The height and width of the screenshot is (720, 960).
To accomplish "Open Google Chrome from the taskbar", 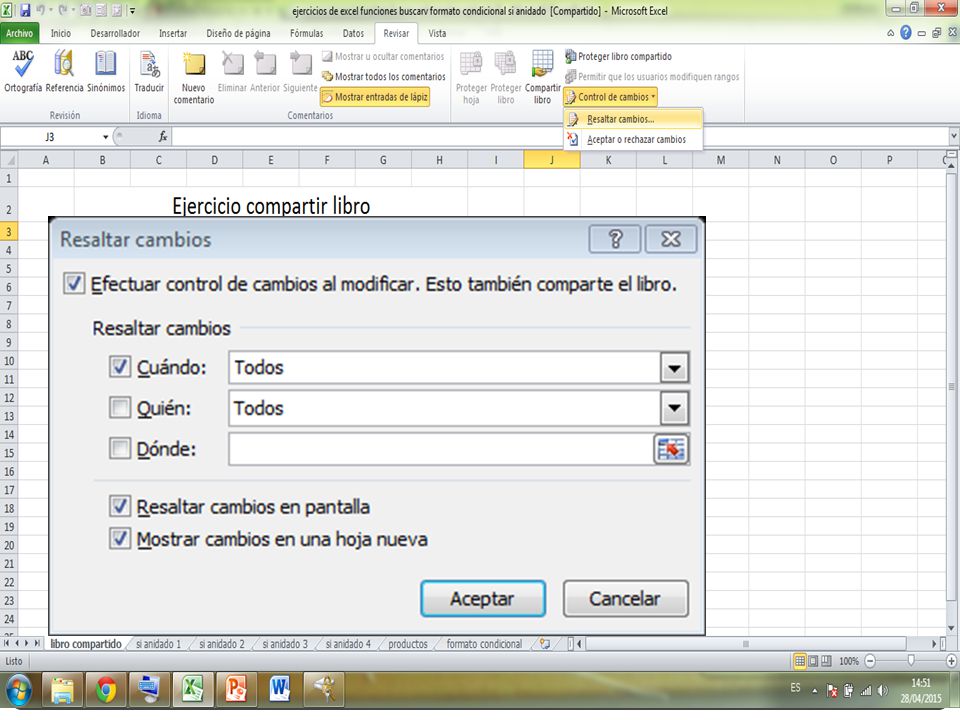I will tap(106, 690).
